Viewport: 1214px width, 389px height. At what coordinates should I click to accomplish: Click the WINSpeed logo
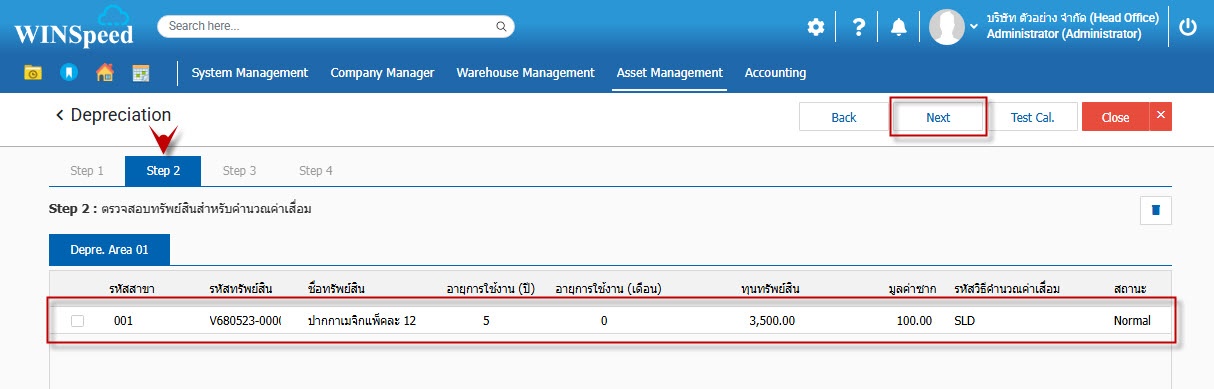[75, 27]
